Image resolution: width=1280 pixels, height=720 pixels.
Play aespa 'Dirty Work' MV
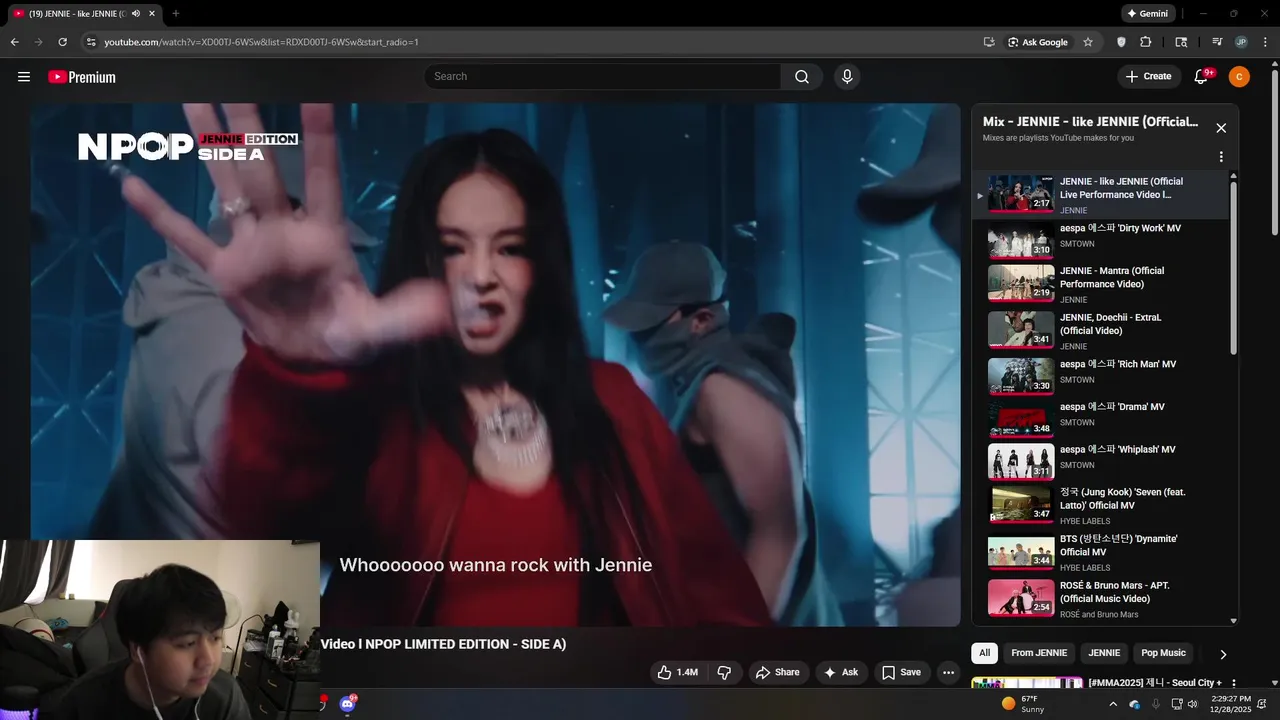[1100, 242]
